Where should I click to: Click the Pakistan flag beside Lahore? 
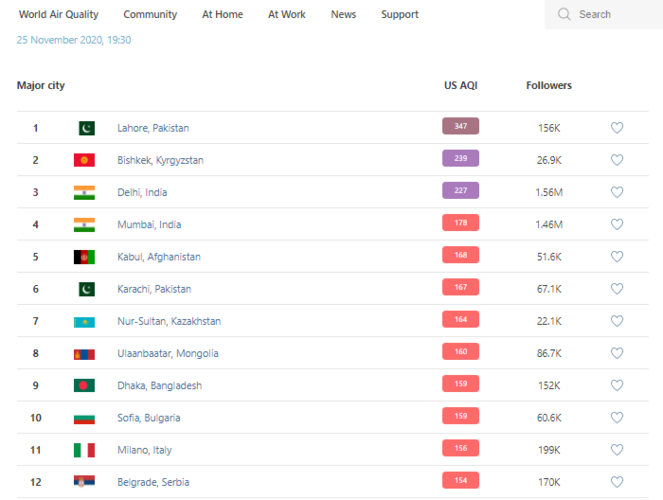tap(84, 128)
